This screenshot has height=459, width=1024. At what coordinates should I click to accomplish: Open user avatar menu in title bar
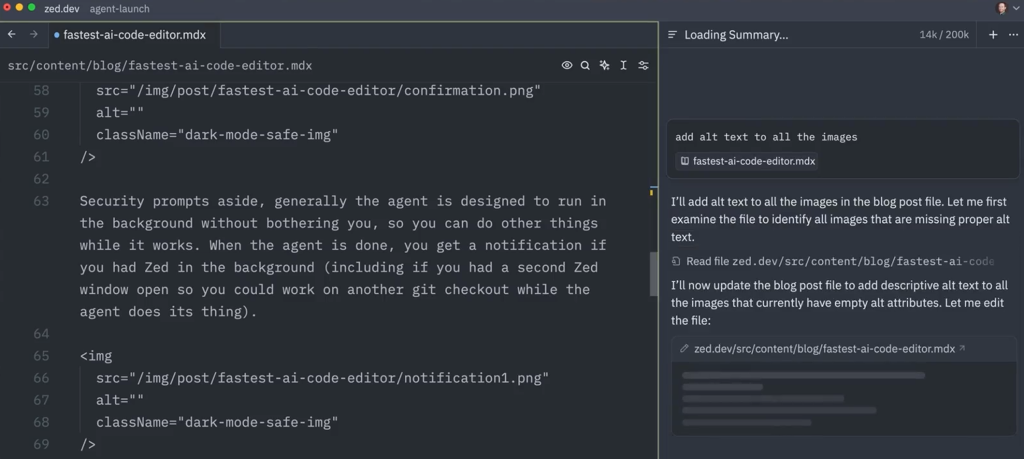(1001, 8)
